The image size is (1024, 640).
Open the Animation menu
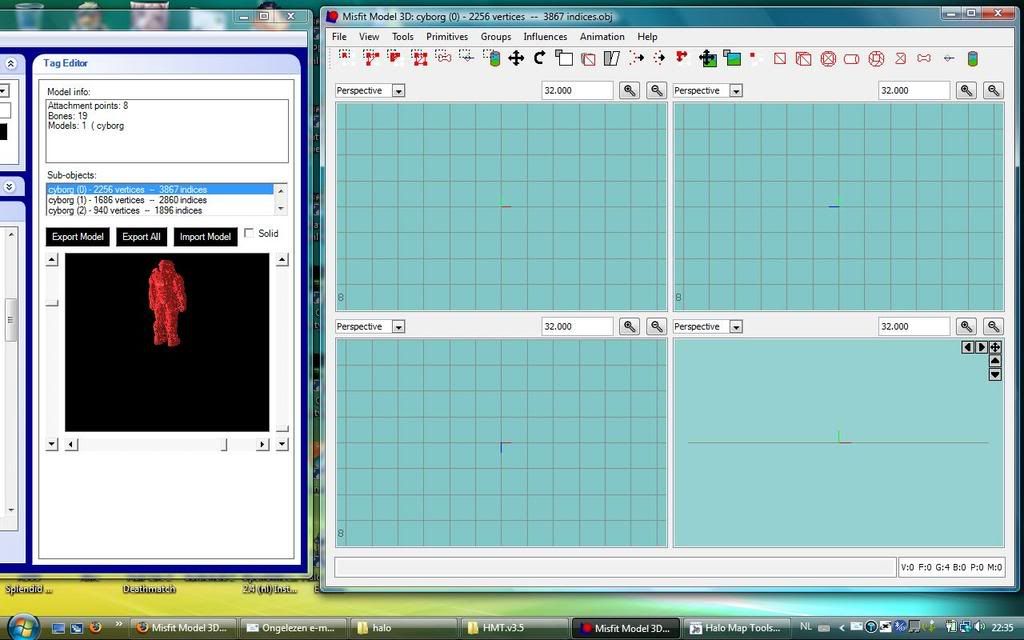[602, 37]
